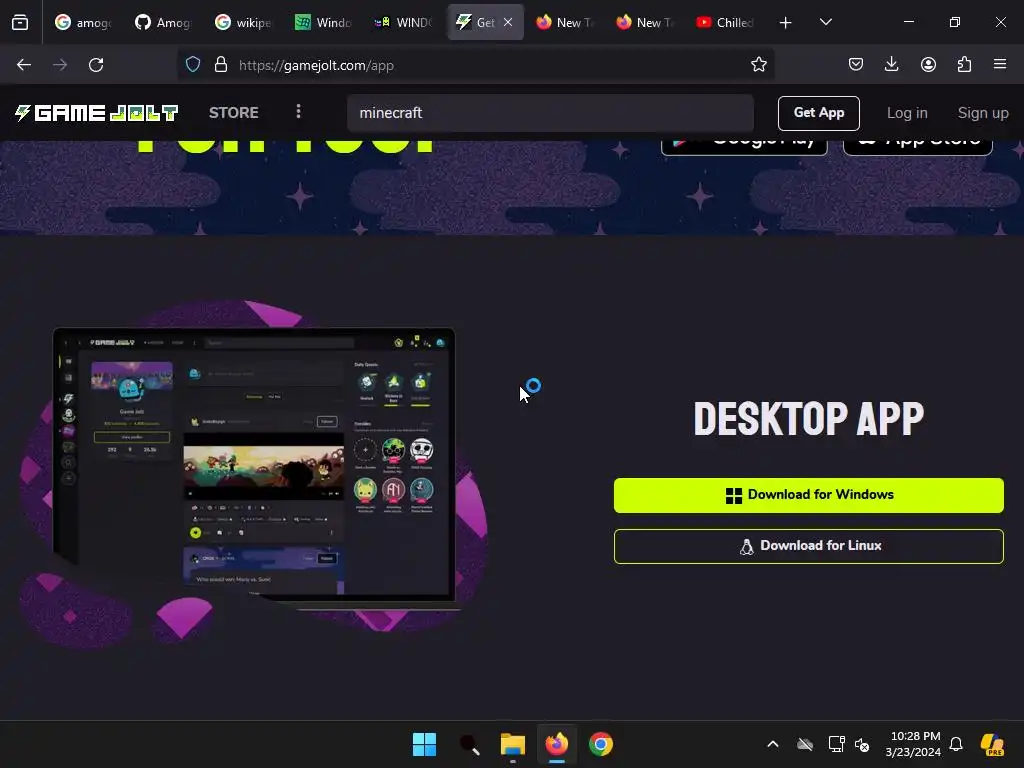
Task: Download the desktop app for Windows
Action: [x=808, y=495]
